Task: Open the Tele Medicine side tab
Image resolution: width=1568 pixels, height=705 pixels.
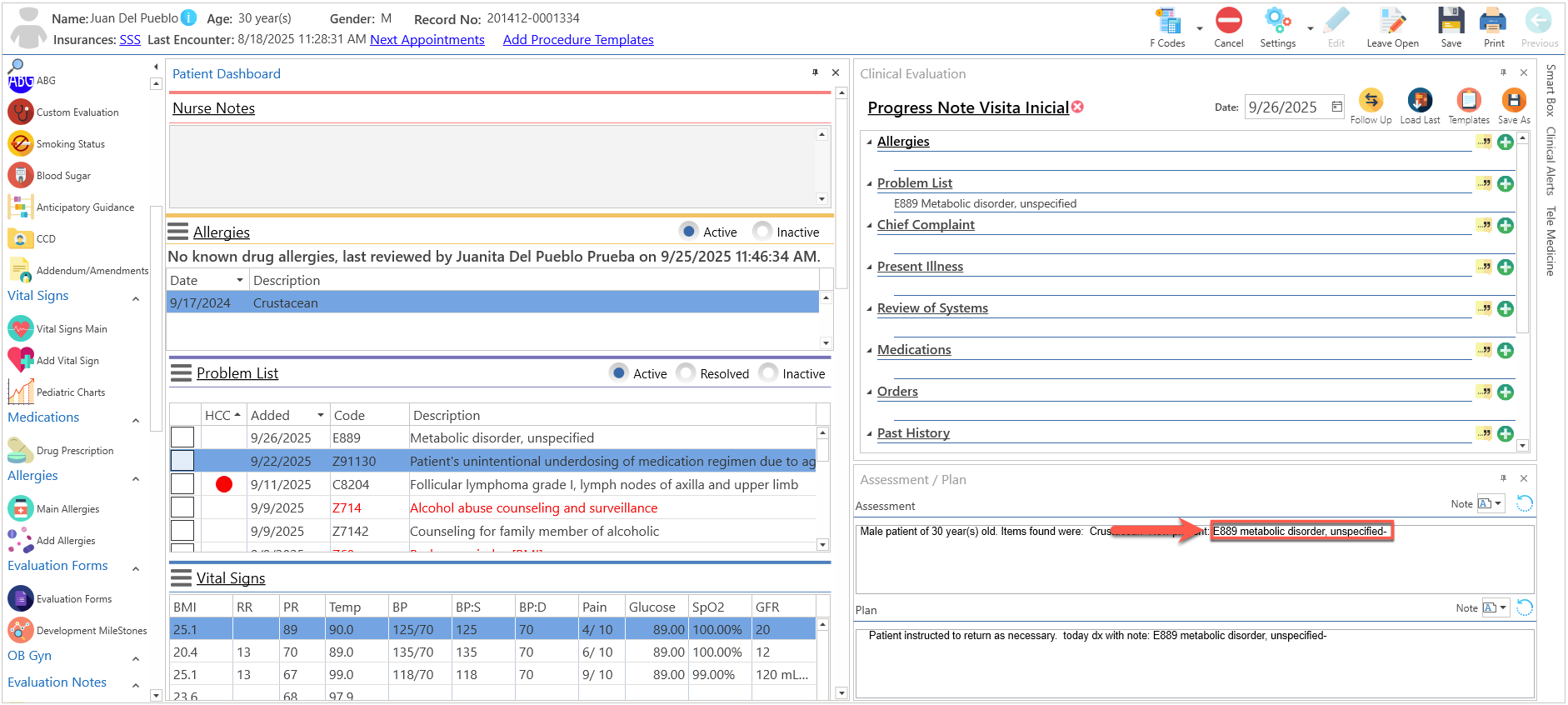Action: [1551, 241]
